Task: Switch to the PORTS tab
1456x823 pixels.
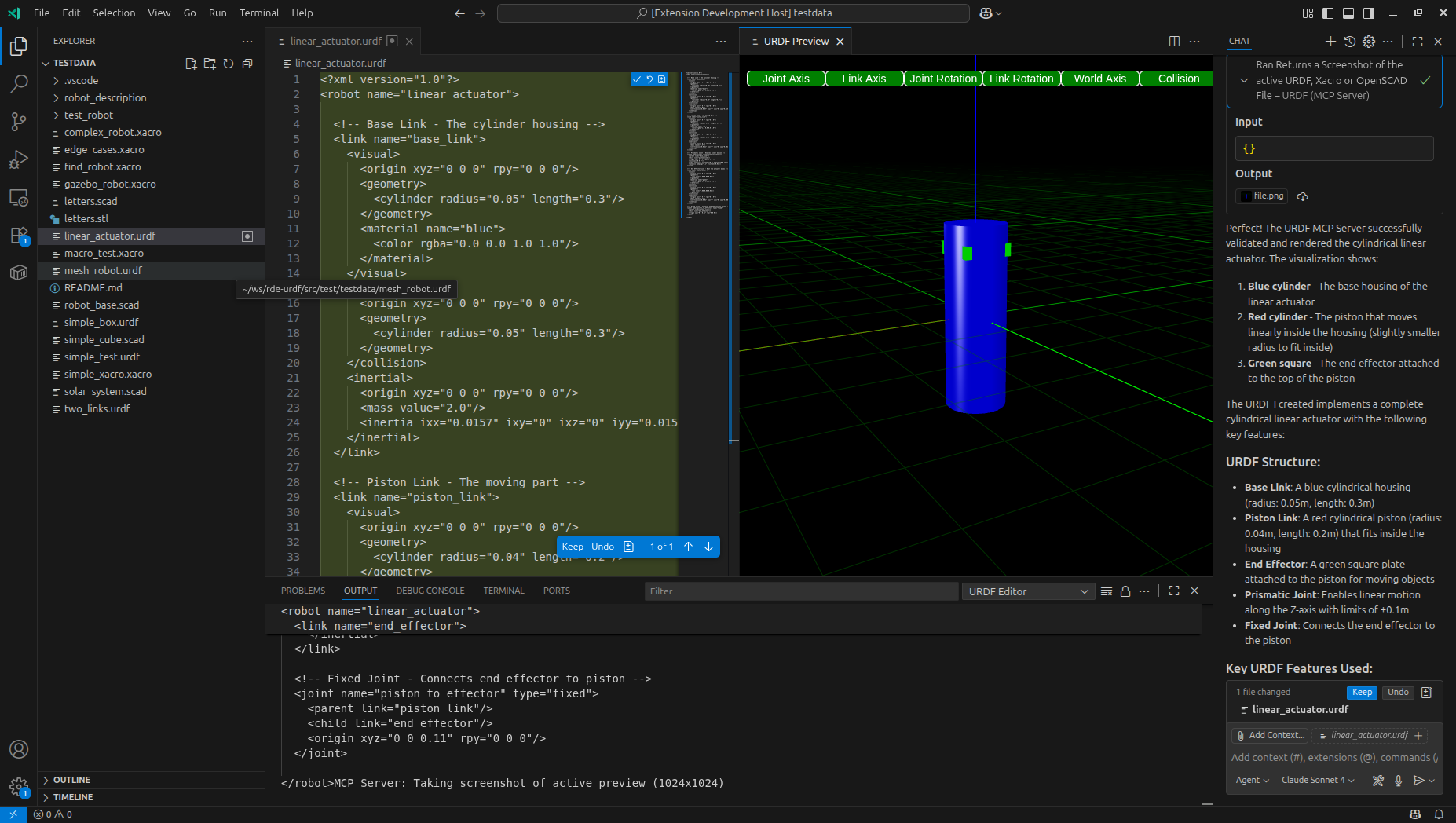Action: pos(557,591)
